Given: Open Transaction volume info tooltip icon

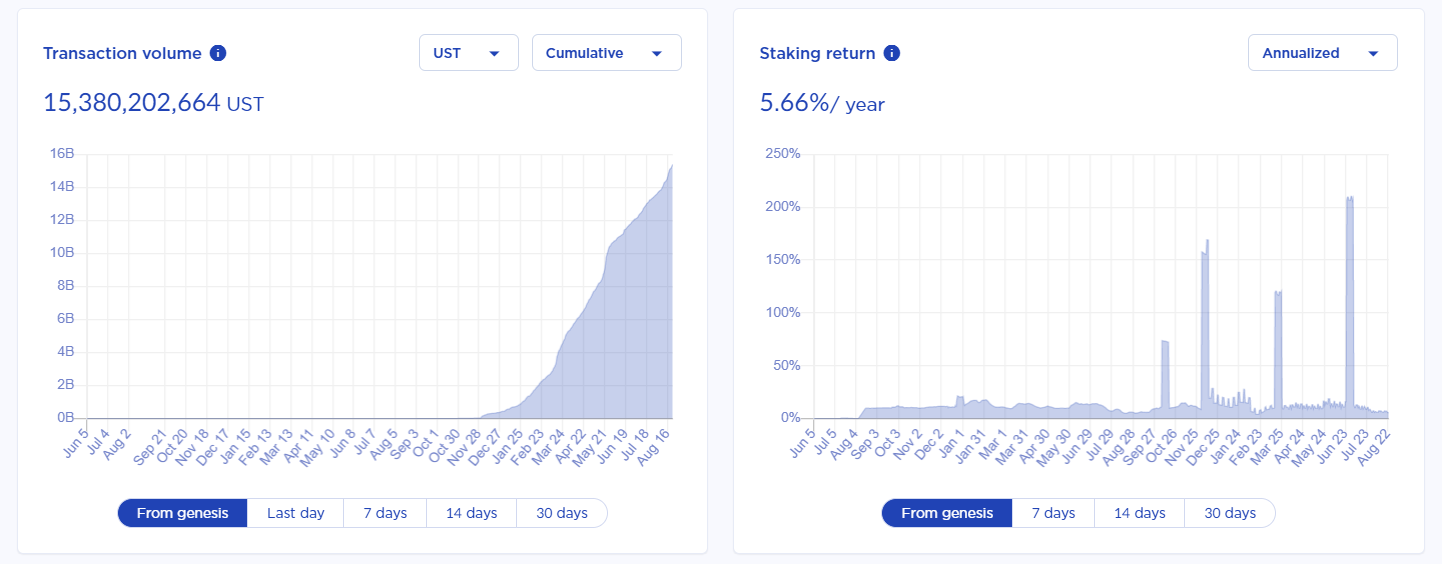Looking at the screenshot, I should [x=218, y=53].
